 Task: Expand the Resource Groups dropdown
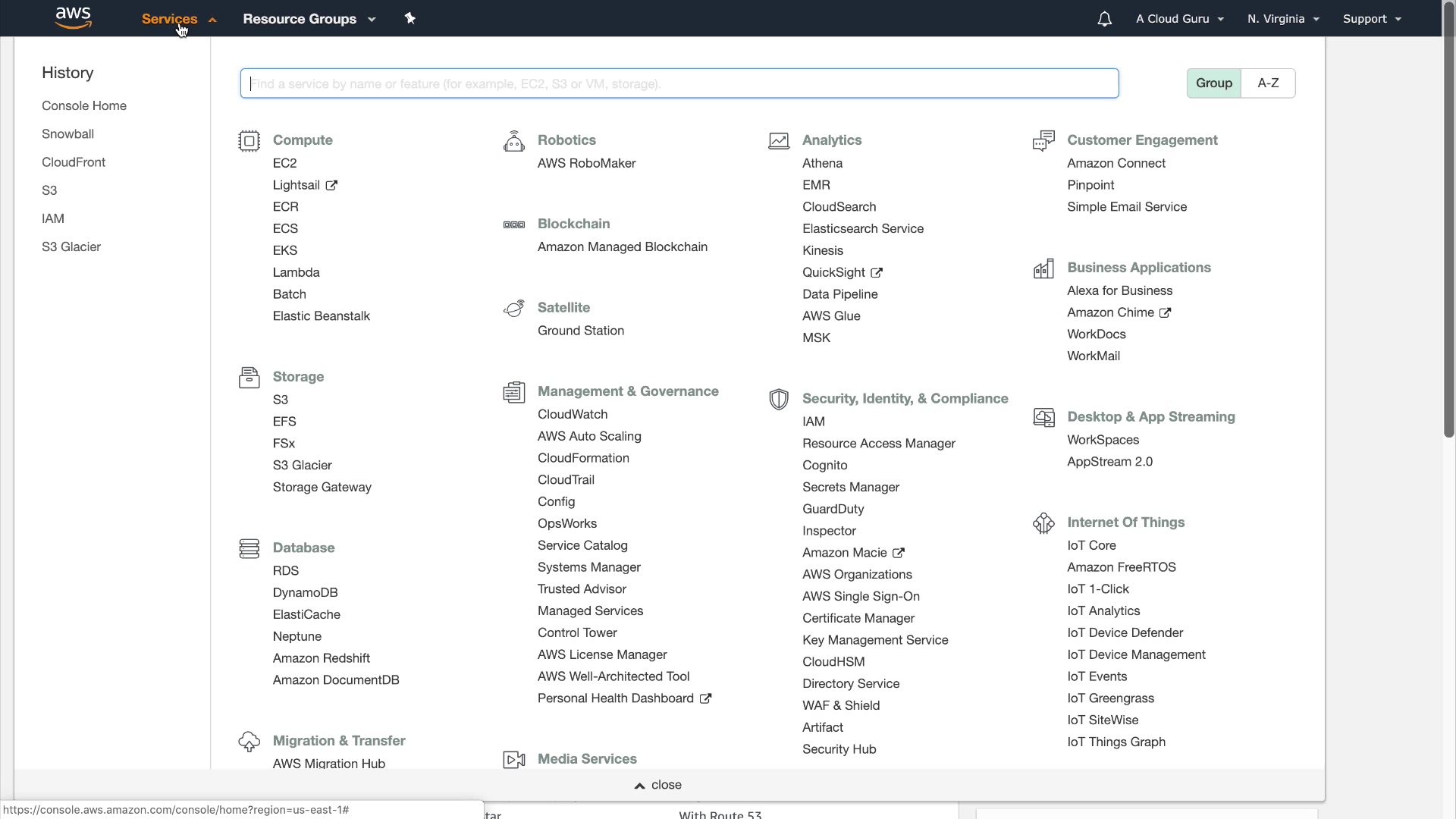click(309, 19)
